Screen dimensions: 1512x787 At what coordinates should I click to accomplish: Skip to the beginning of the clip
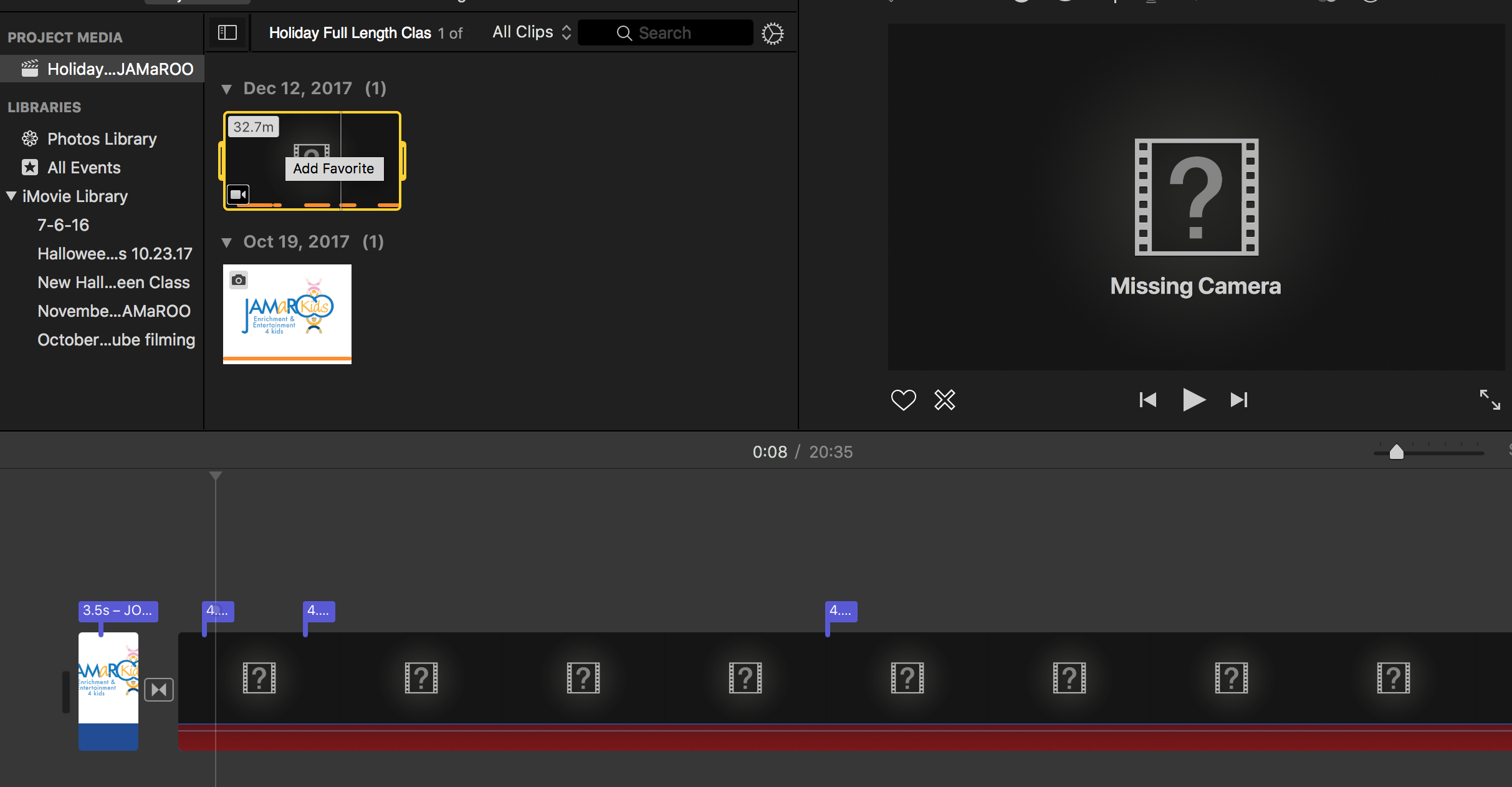(x=1147, y=400)
